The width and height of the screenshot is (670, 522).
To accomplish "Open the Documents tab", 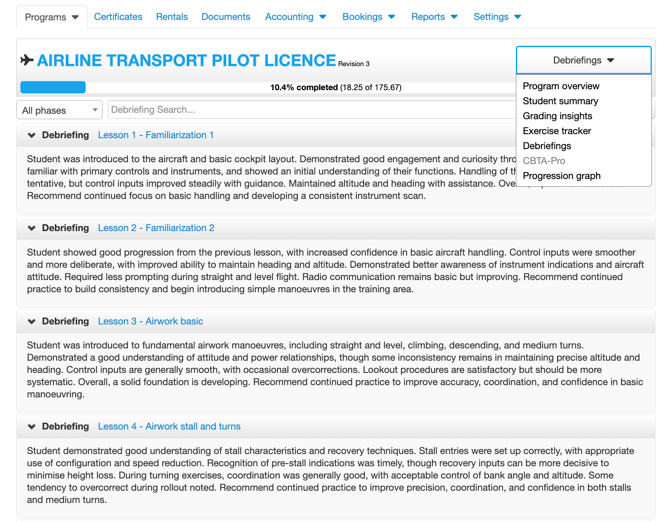I will tap(226, 17).
